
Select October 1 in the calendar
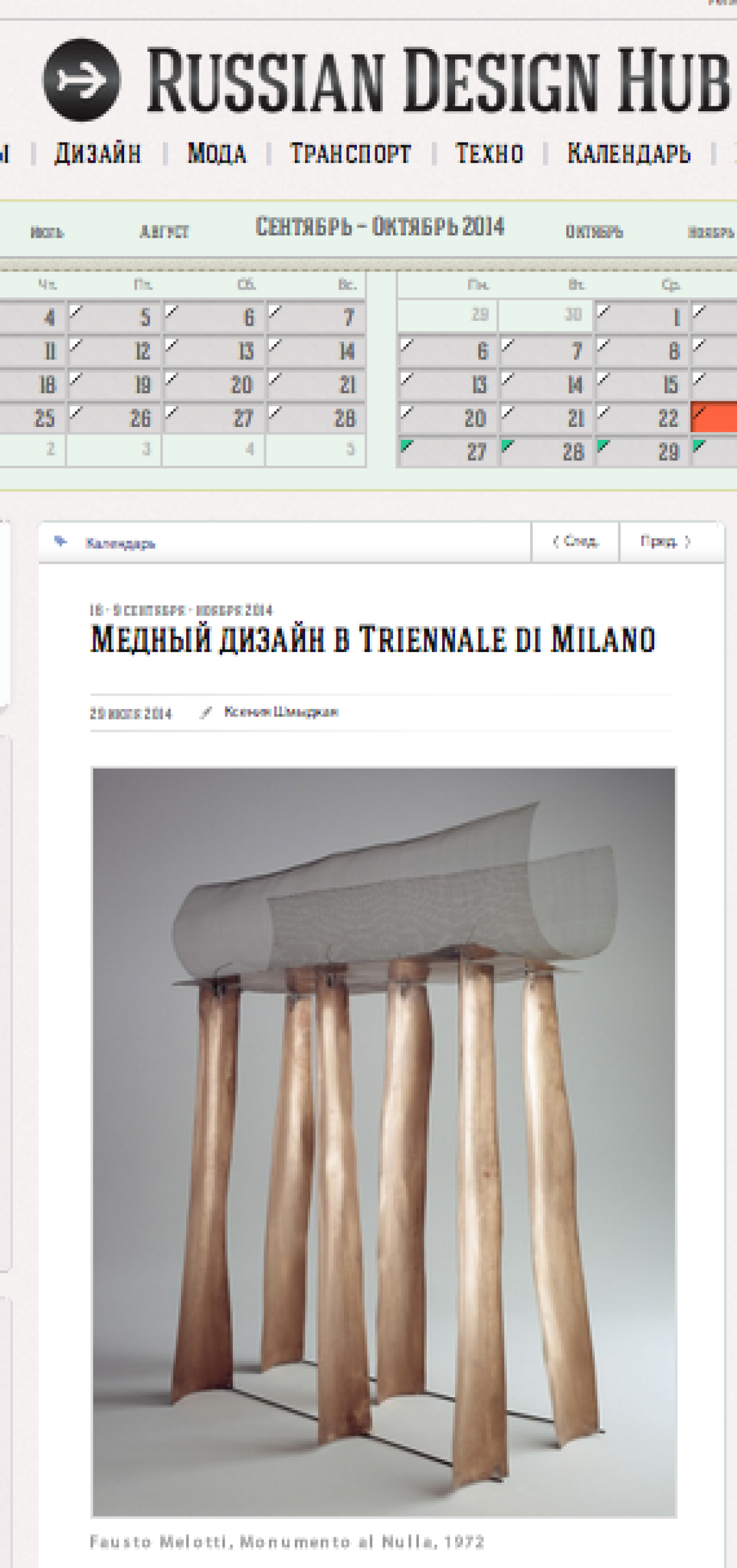pyautogui.click(x=642, y=316)
